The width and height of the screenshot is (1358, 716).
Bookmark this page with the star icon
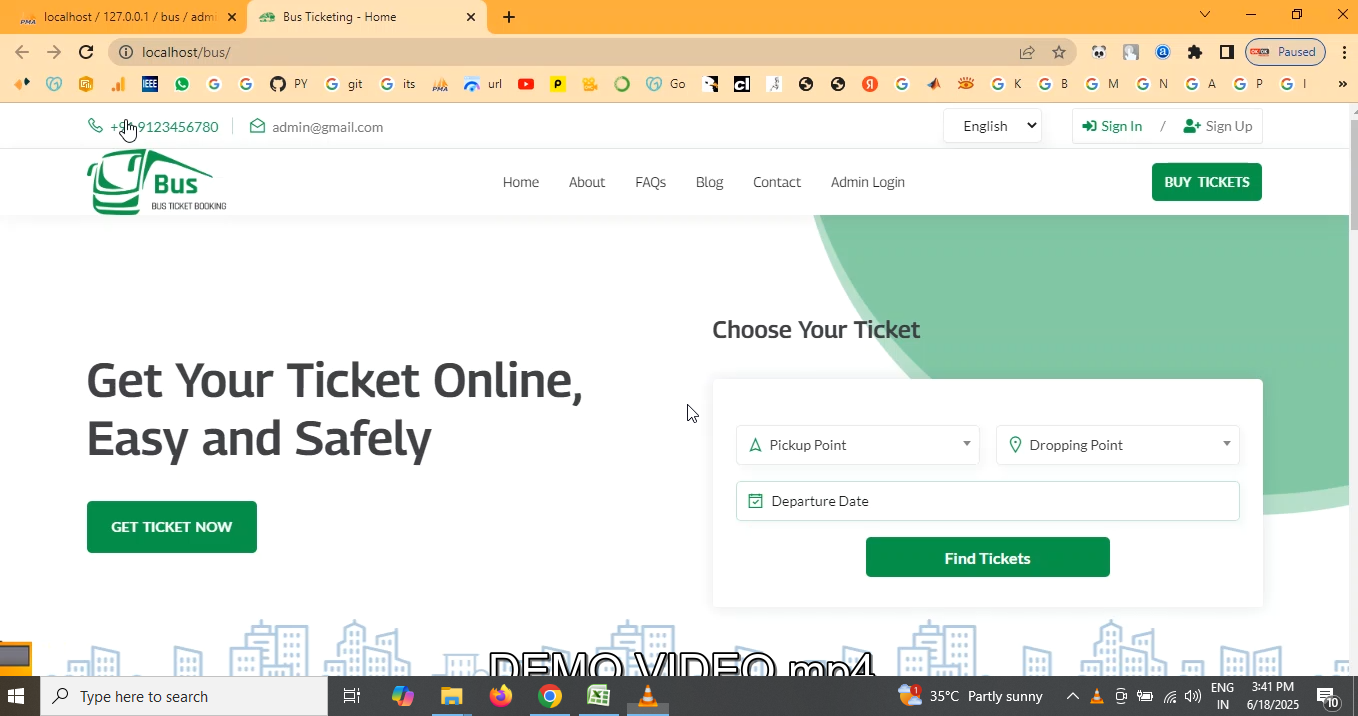pyautogui.click(x=1059, y=52)
